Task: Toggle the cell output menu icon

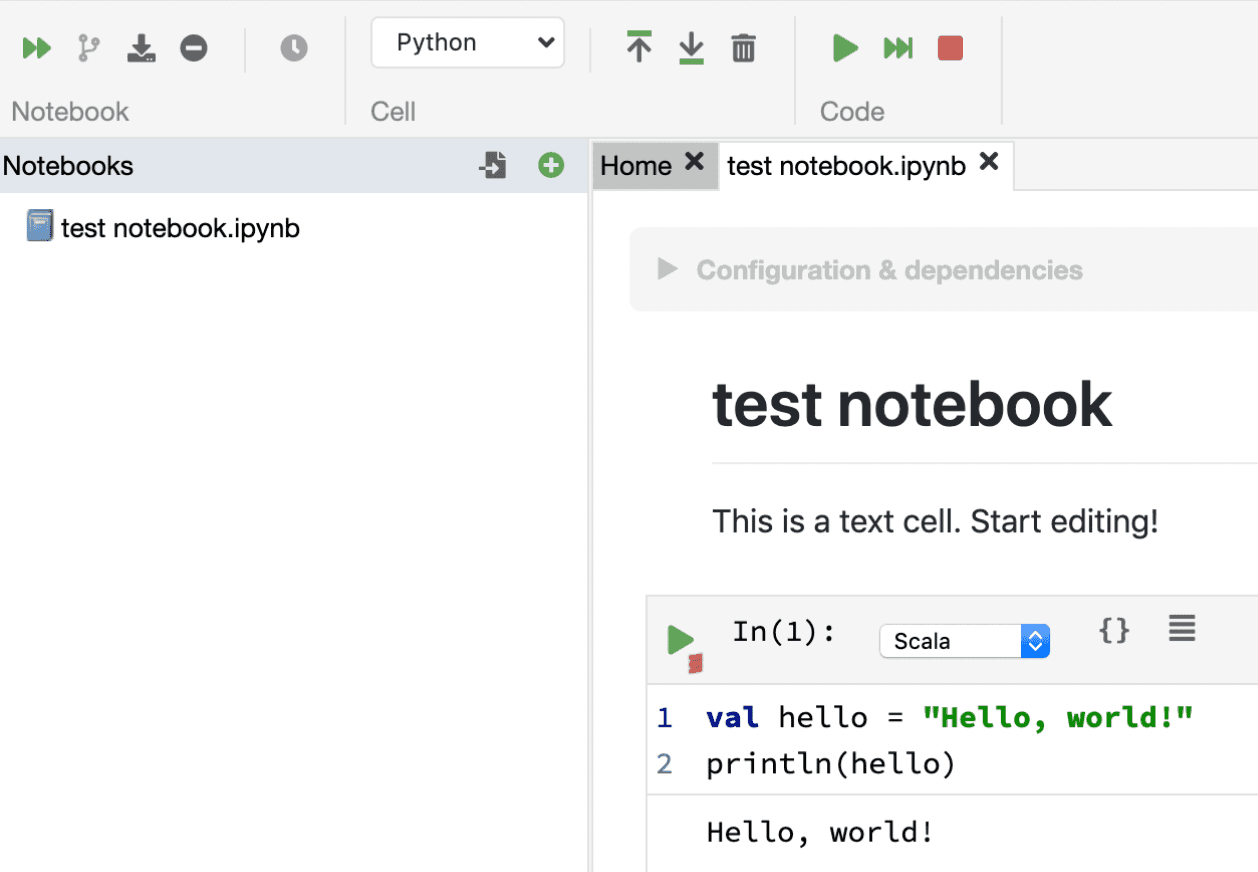Action: pyautogui.click(x=1181, y=630)
